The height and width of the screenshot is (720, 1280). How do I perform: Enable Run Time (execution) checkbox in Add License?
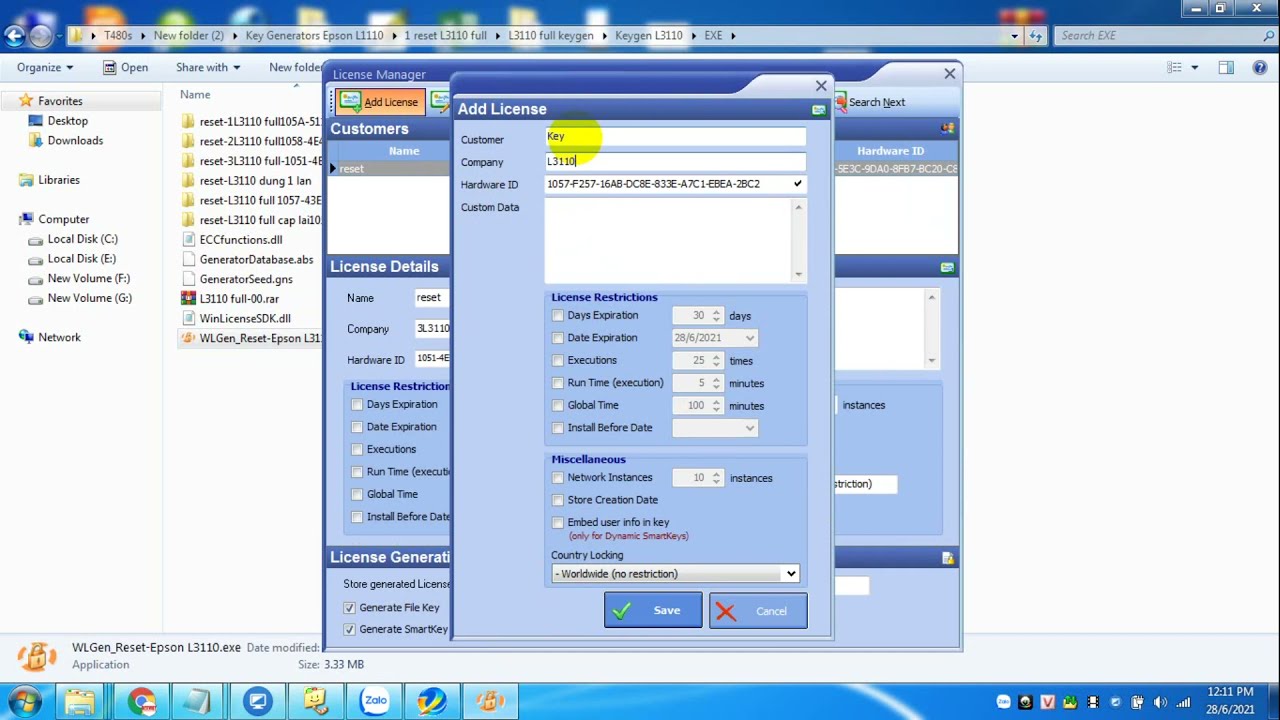[558, 383]
